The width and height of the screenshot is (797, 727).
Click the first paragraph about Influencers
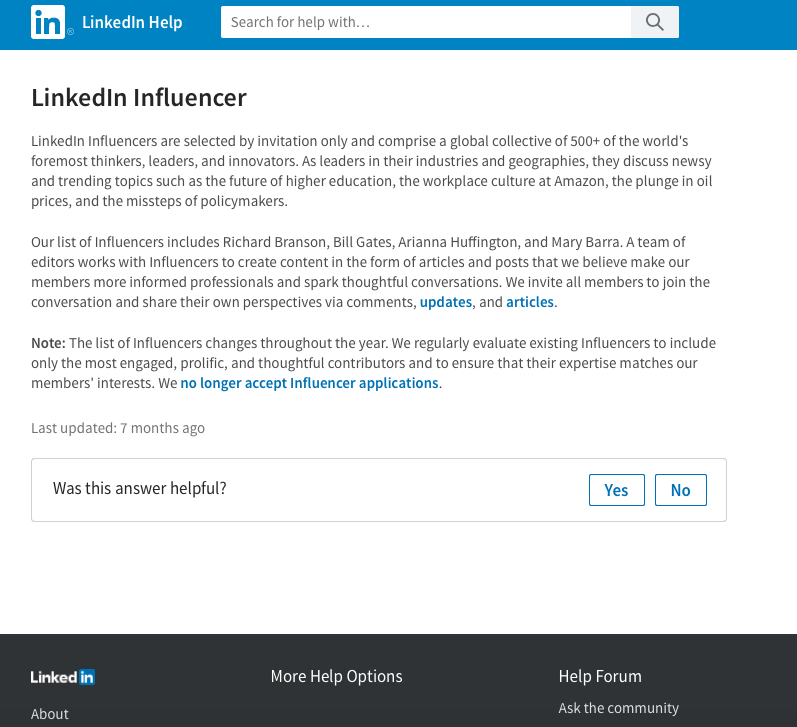(x=372, y=171)
